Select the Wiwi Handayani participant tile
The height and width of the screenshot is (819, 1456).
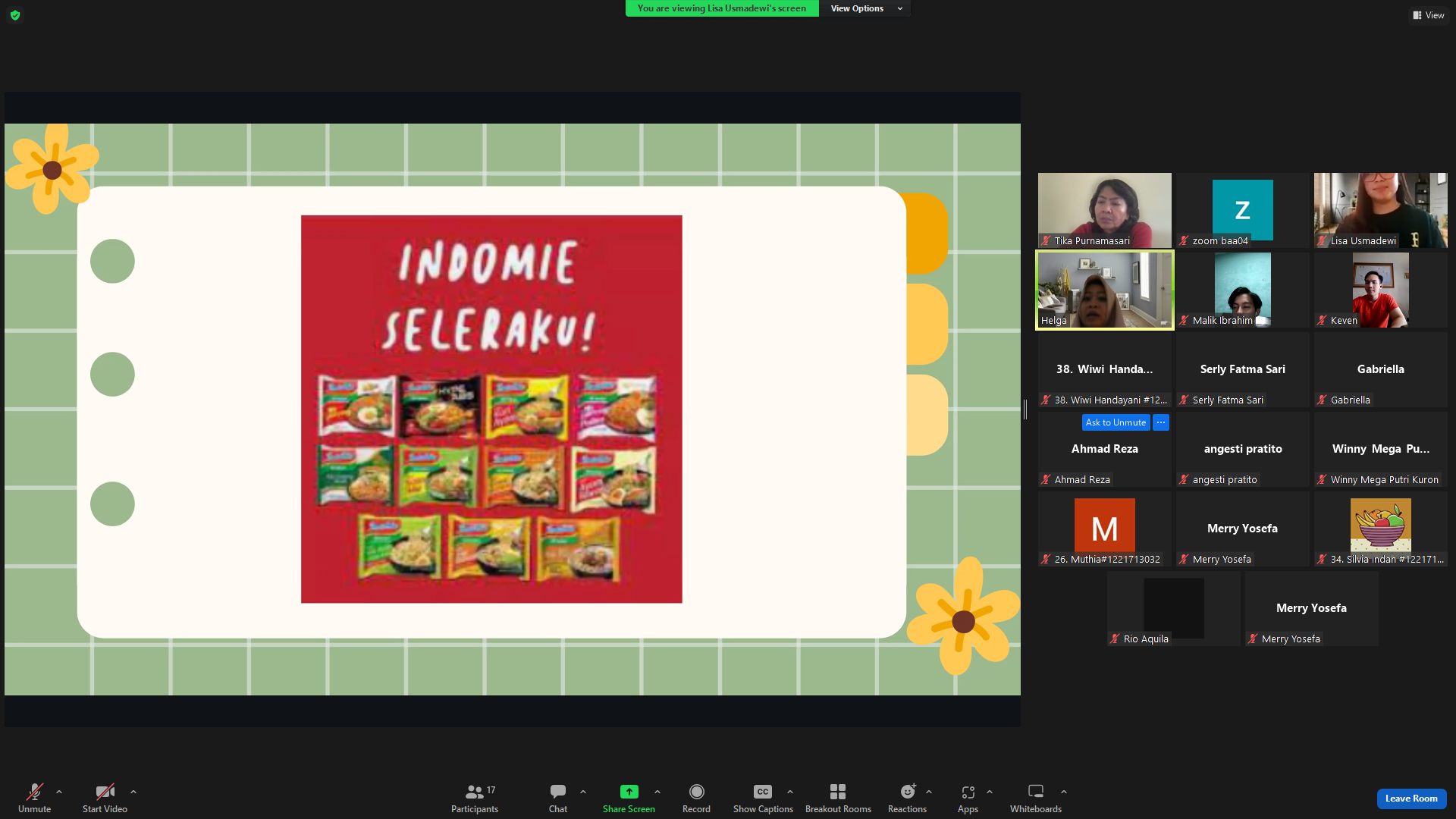[x=1105, y=369]
